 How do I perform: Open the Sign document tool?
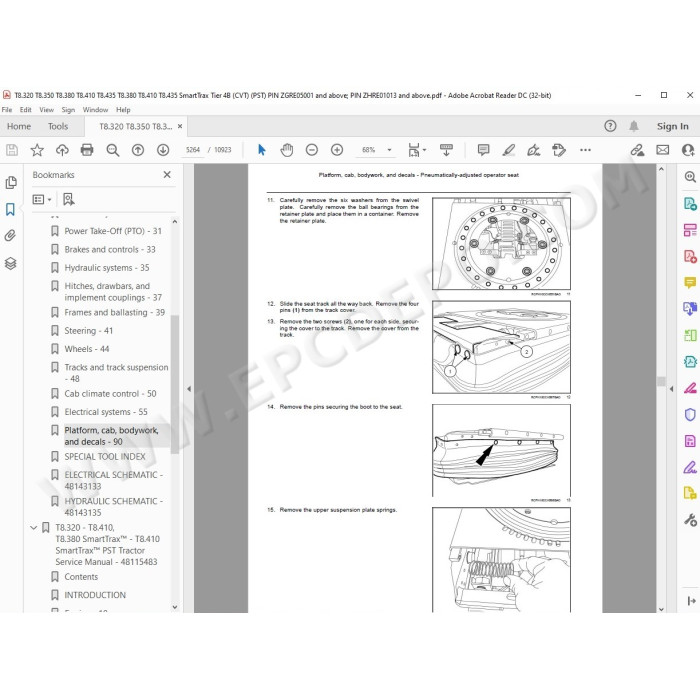pyautogui.click(x=533, y=150)
